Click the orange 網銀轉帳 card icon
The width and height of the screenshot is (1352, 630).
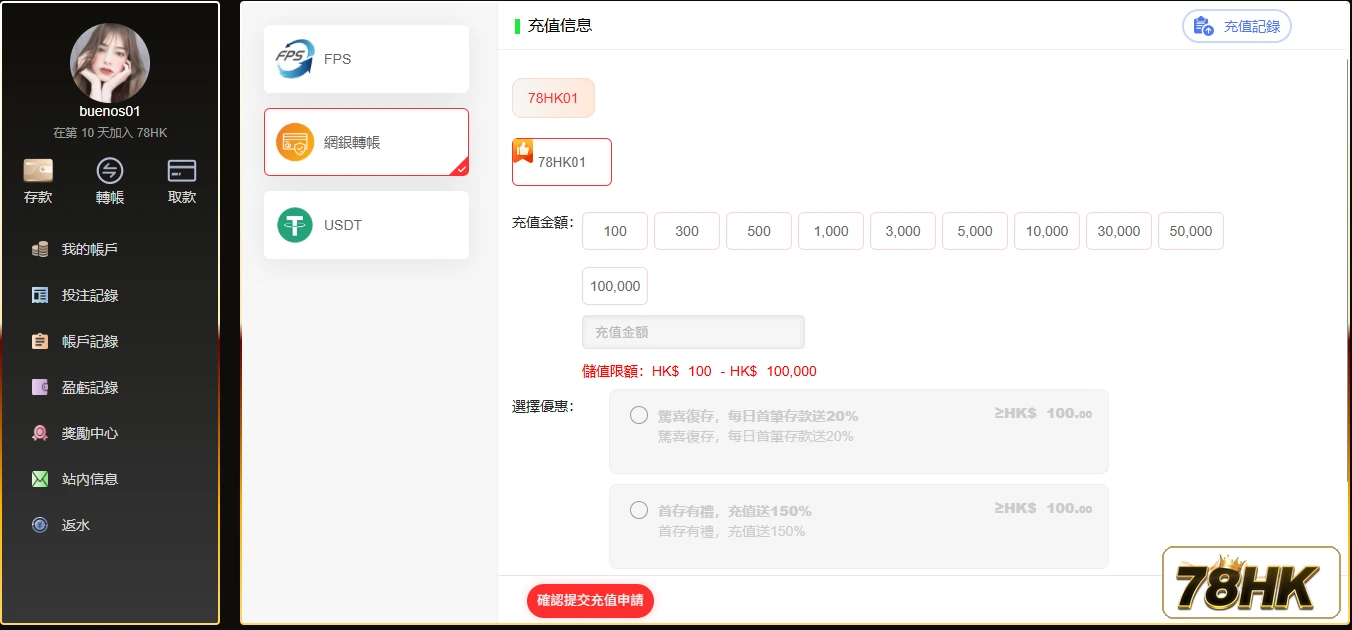click(x=294, y=142)
